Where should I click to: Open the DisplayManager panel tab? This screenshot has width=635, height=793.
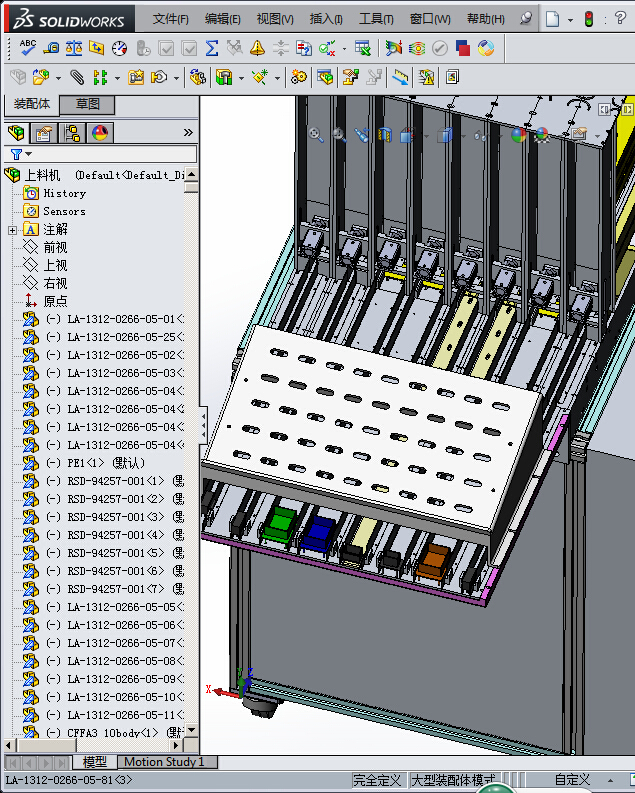point(100,133)
